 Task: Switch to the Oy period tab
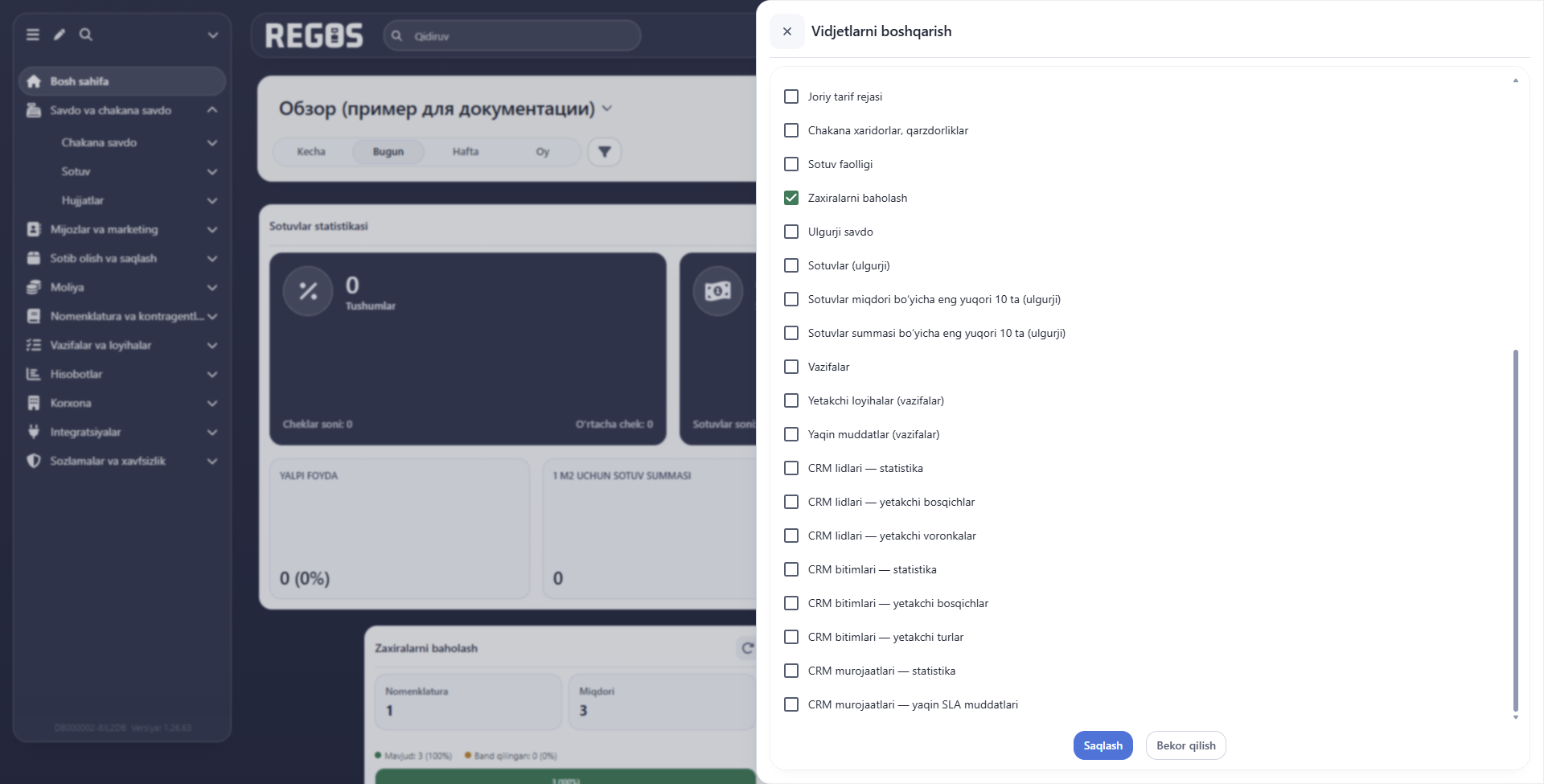pyautogui.click(x=543, y=151)
